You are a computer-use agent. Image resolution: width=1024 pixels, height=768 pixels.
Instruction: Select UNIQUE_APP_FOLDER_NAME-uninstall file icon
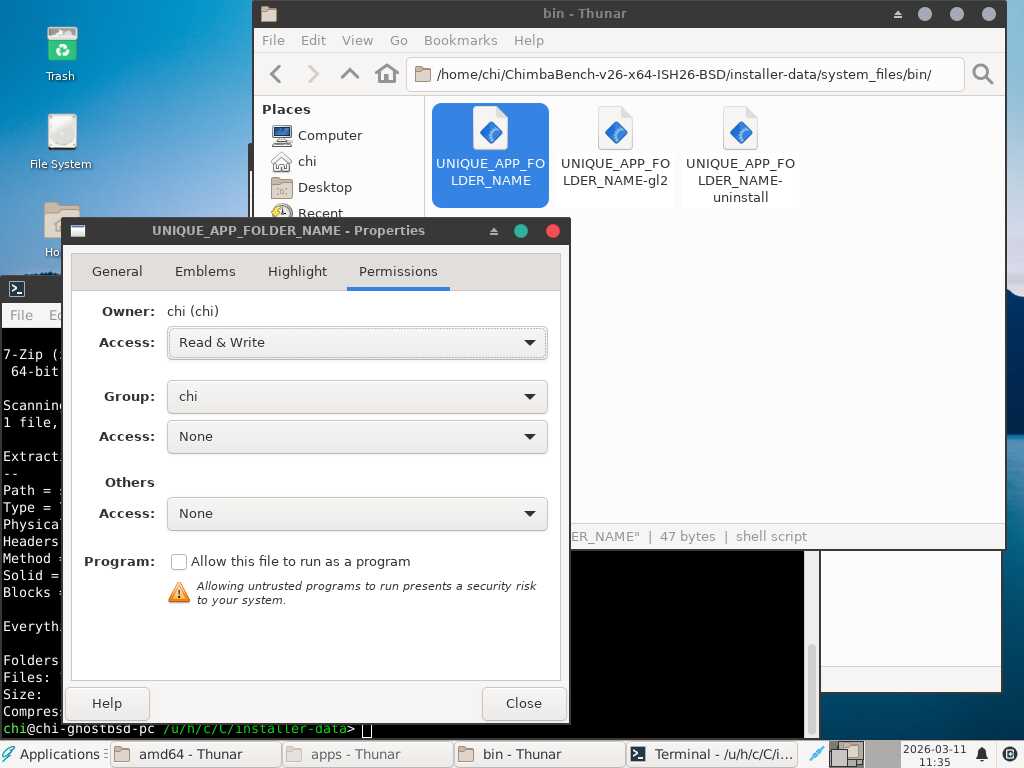click(740, 155)
